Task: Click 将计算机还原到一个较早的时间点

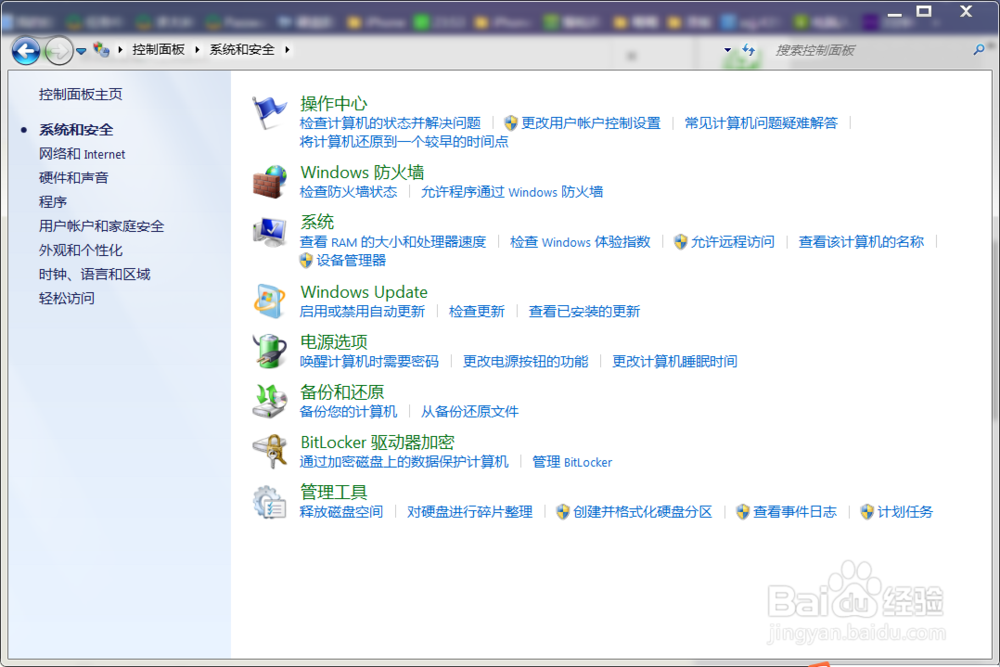Action: (404, 142)
